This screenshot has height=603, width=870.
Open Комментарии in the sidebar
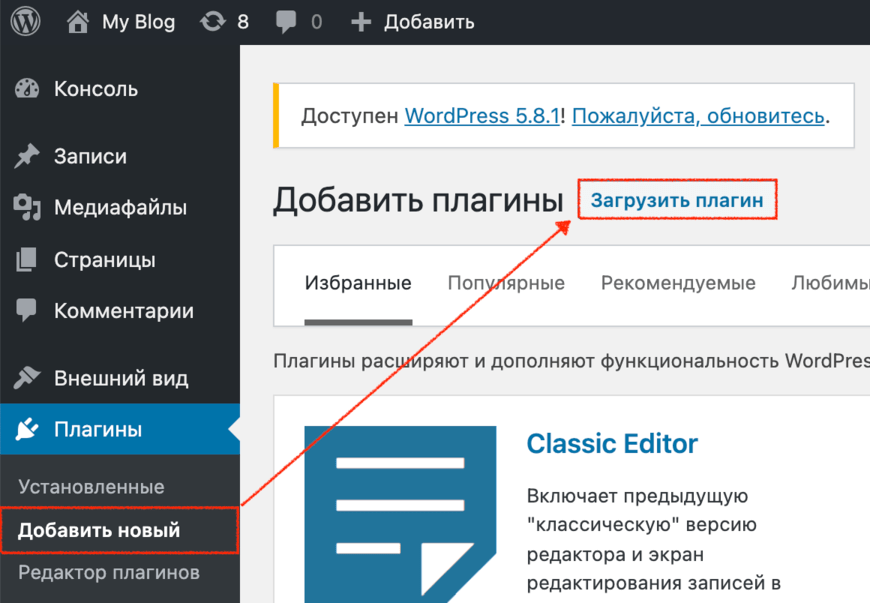123,311
